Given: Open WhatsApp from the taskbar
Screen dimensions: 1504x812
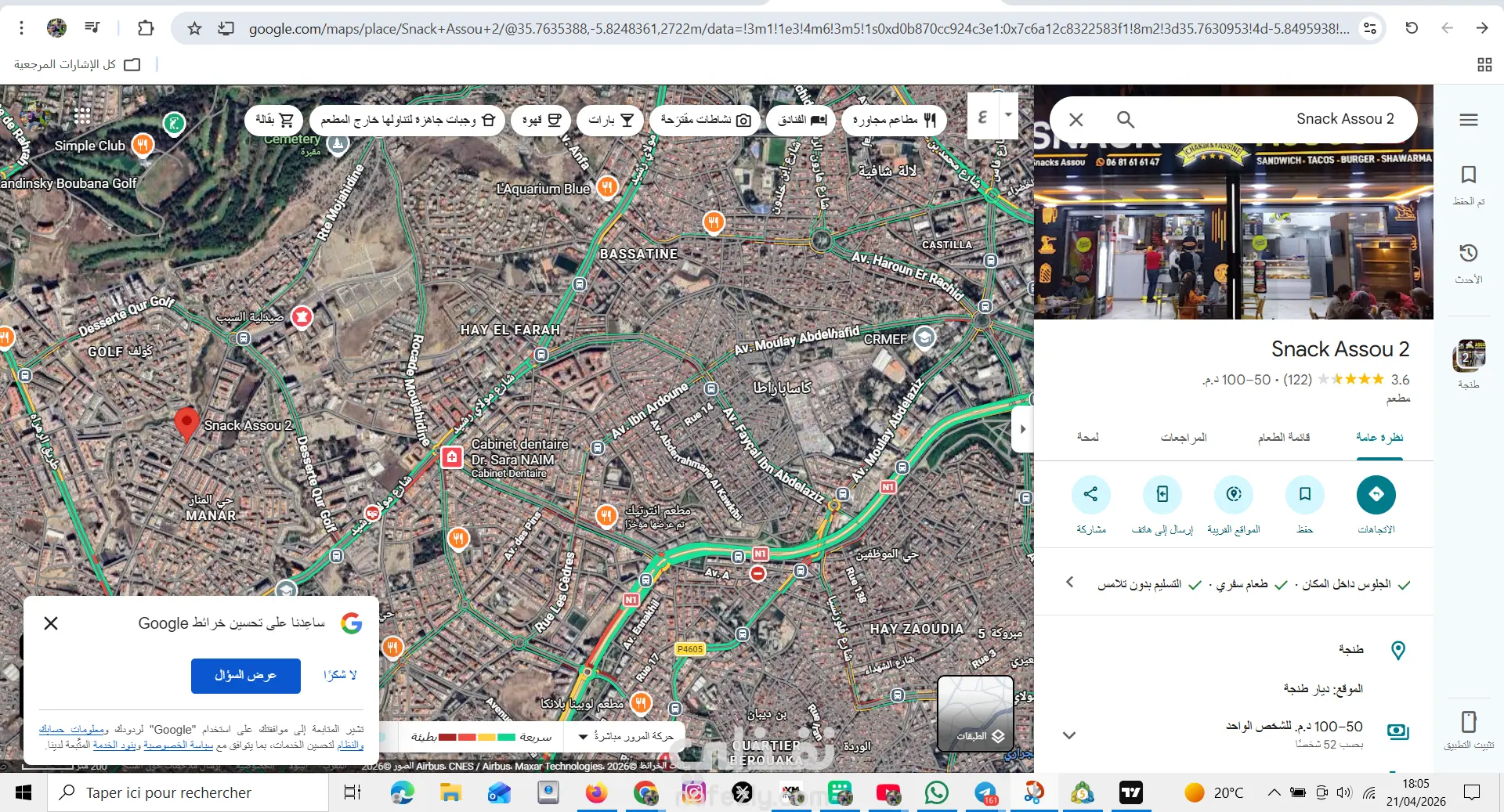Looking at the screenshot, I should click(x=936, y=792).
